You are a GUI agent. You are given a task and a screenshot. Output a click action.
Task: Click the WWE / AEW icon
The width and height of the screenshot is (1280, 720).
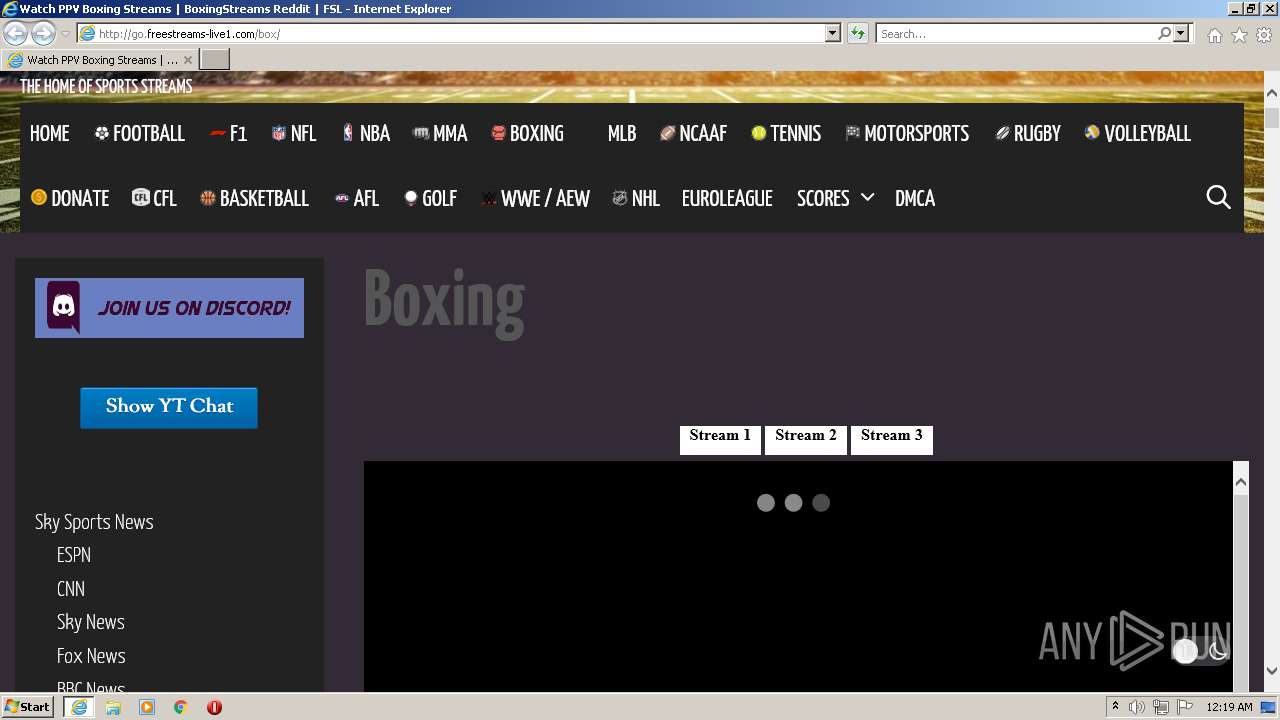click(489, 198)
